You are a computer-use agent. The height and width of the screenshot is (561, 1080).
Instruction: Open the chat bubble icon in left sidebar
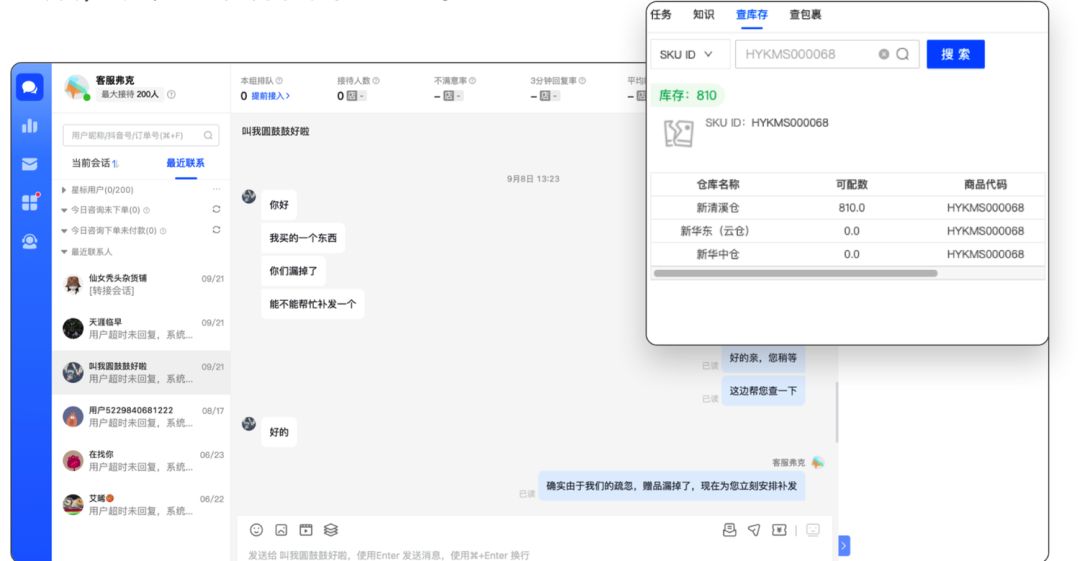pos(30,88)
